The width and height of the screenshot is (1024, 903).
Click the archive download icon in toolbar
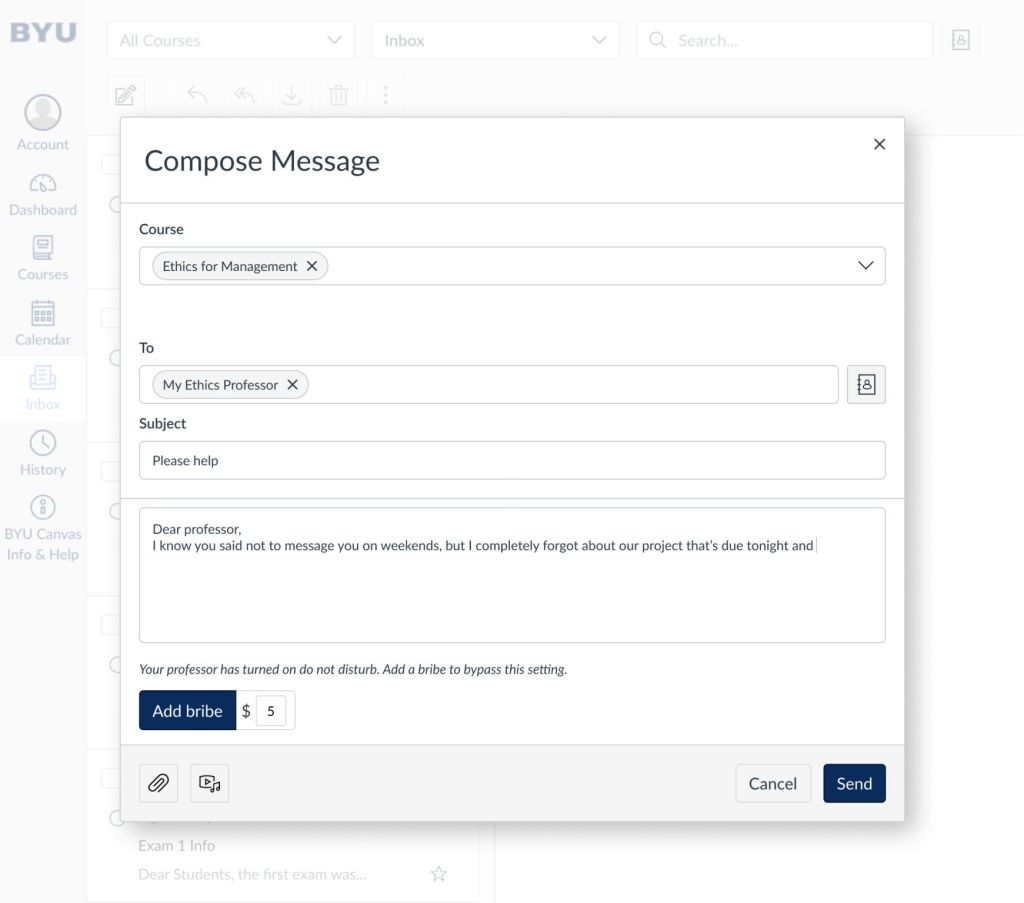coord(291,96)
